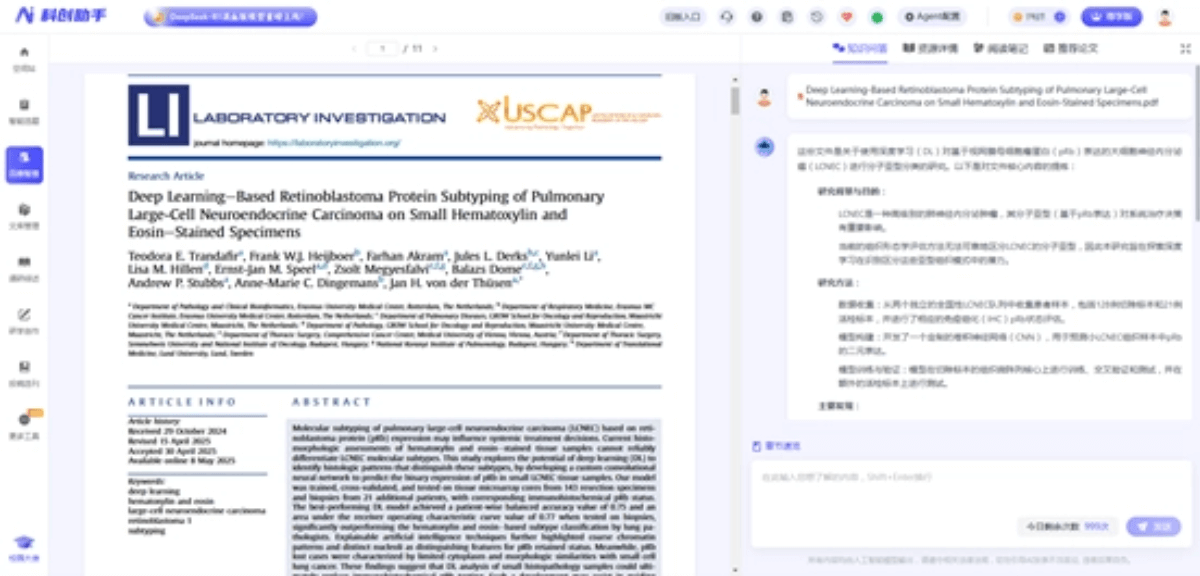The height and width of the screenshot is (576, 1200).
Task: Click the red heart favorites icon
Action: 847,17
